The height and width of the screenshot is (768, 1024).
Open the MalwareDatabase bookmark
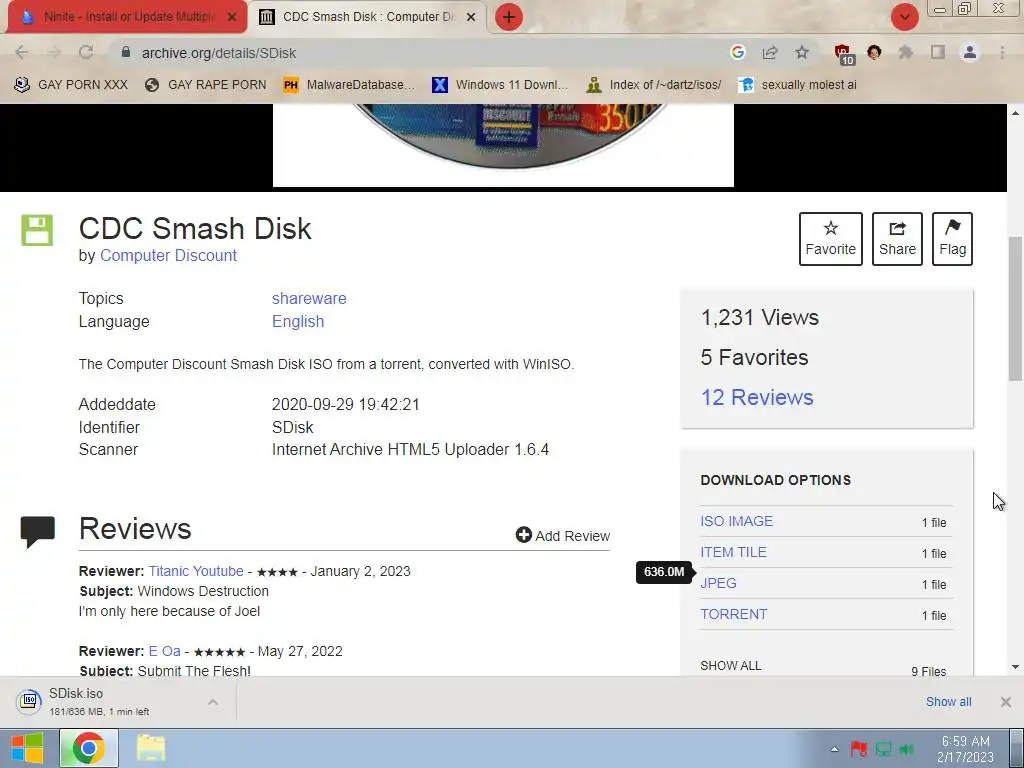pyautogui.click(x=349, y=85)
